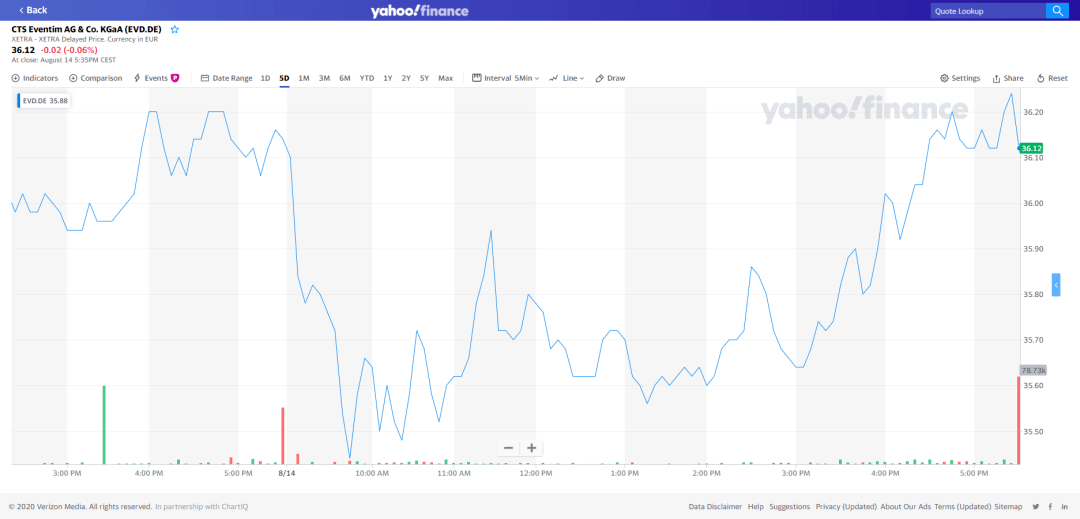Go Back to previous page
1080x519 pixels.
[x=33, y=10]
